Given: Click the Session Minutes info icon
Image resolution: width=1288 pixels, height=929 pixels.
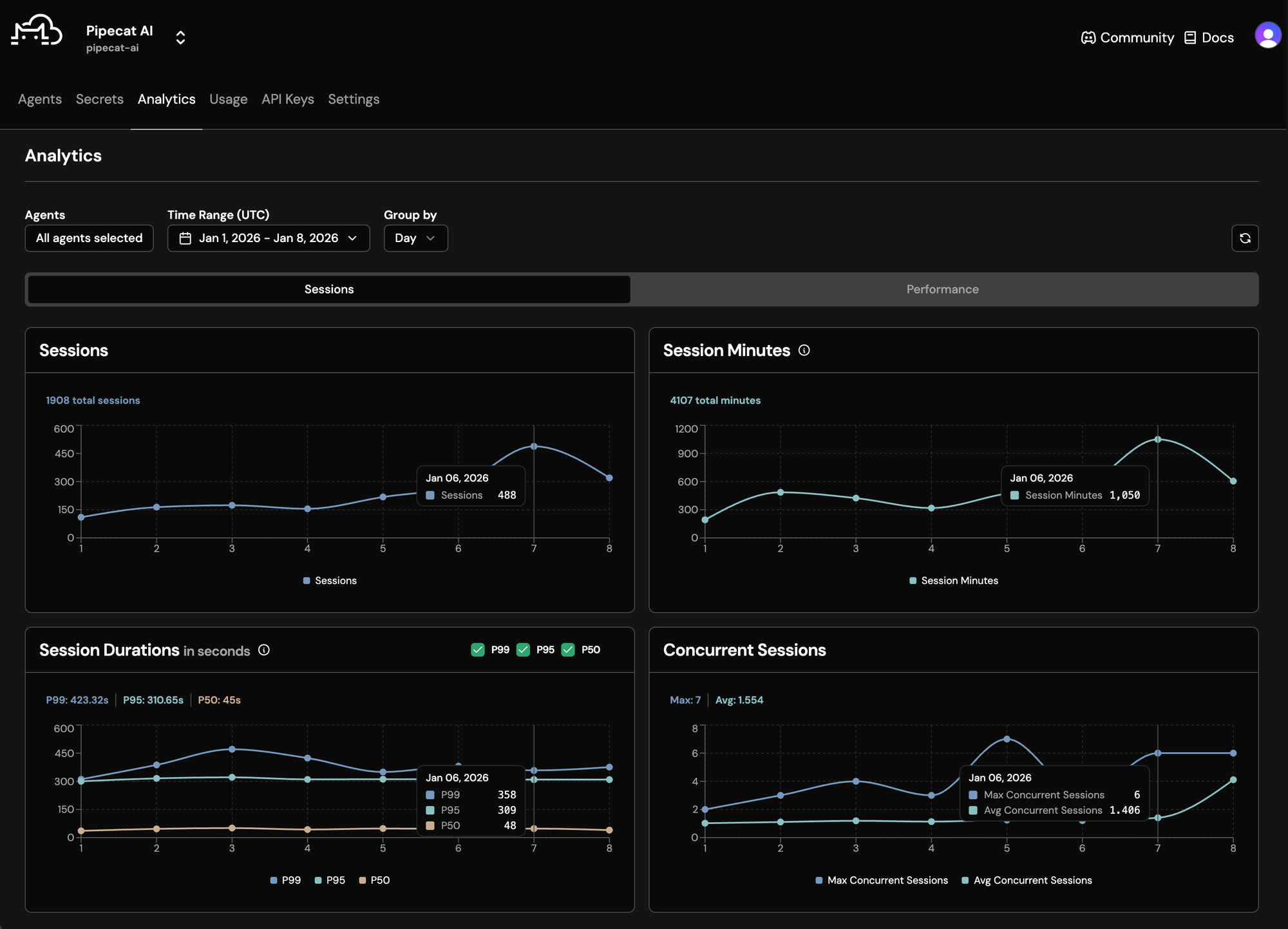Looking at the screenshot, I should (x=804, y=350).
